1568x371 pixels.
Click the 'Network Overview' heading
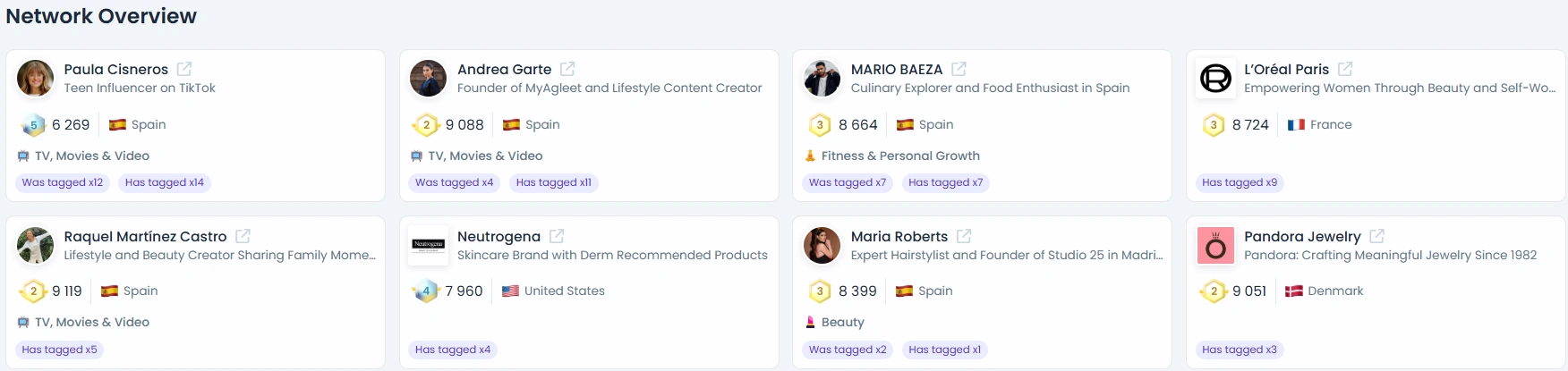tap(101, 16)
